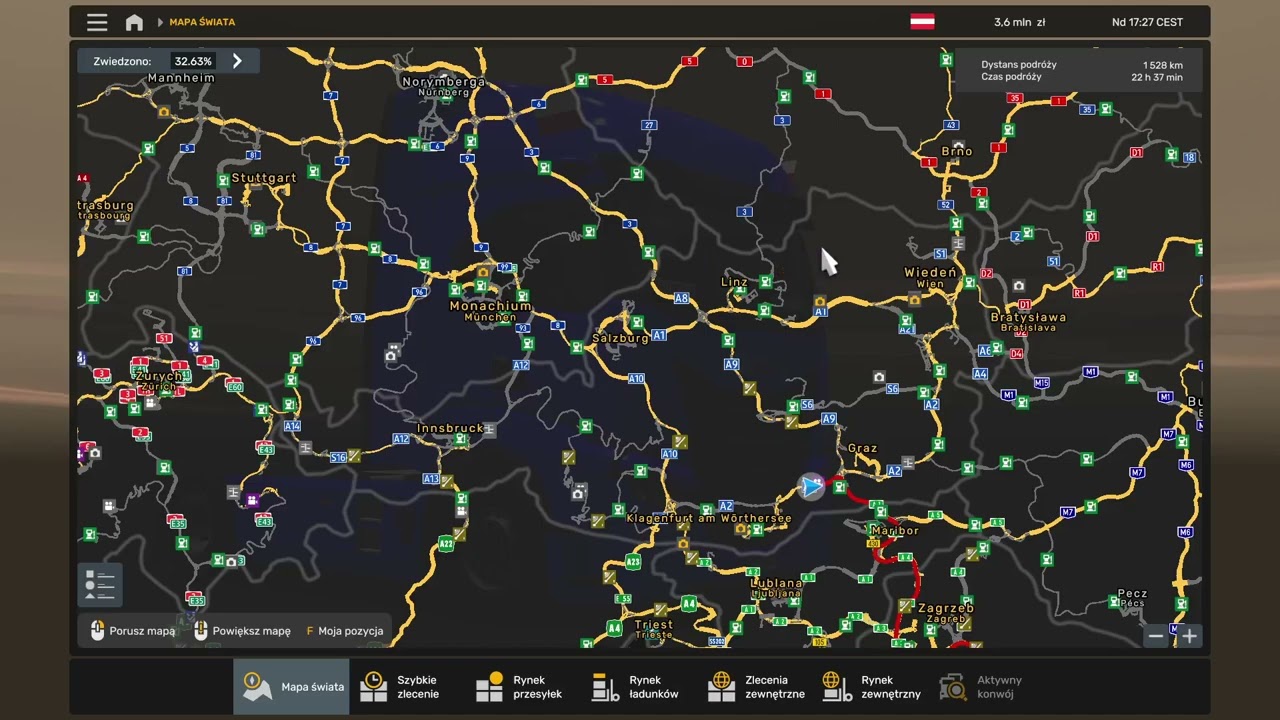1280x720 pixels.
Task: Click Powiększ mapę mouse hint
Action: click(x=241, y=631)
